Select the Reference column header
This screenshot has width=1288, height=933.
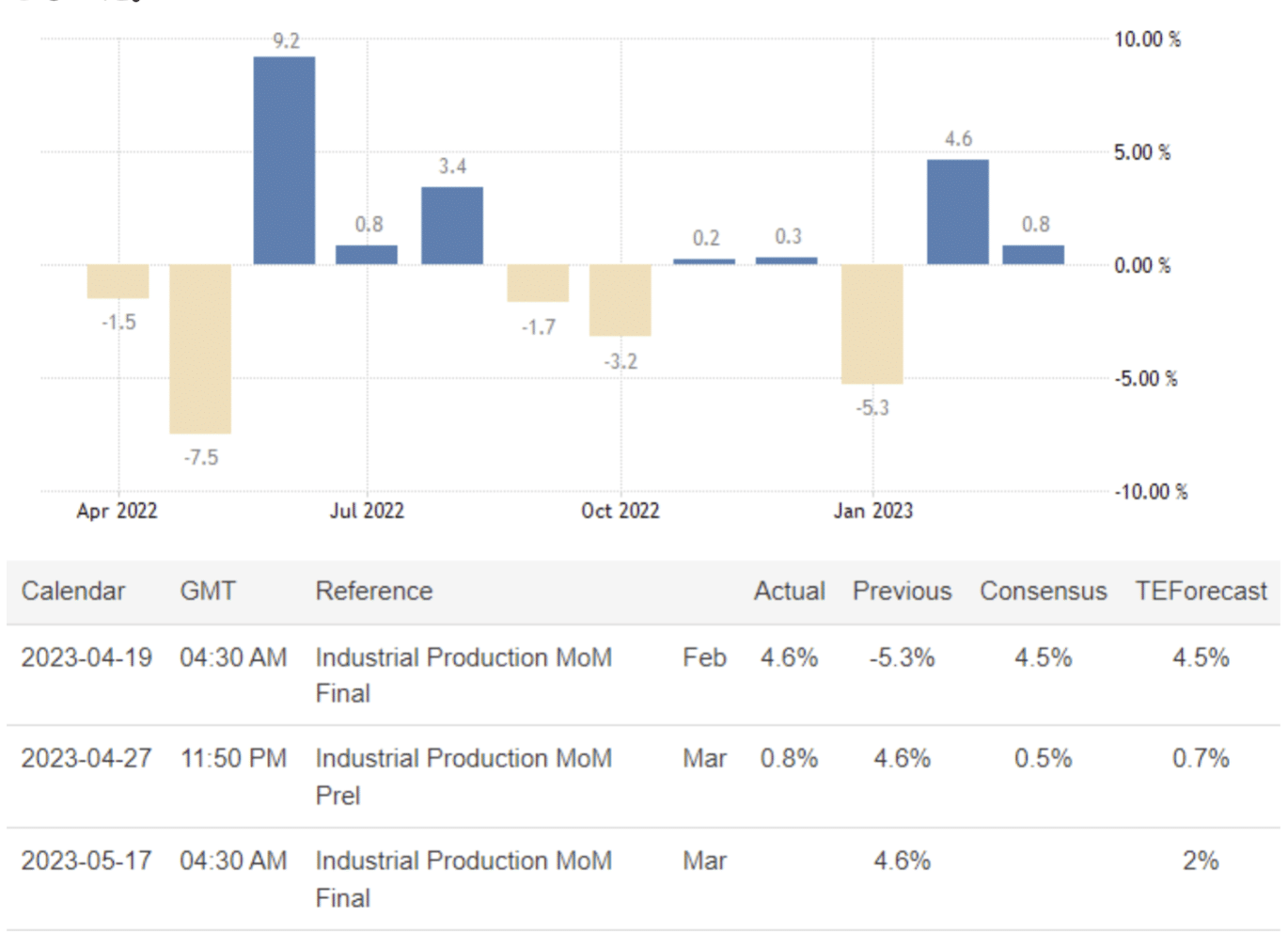374,592
